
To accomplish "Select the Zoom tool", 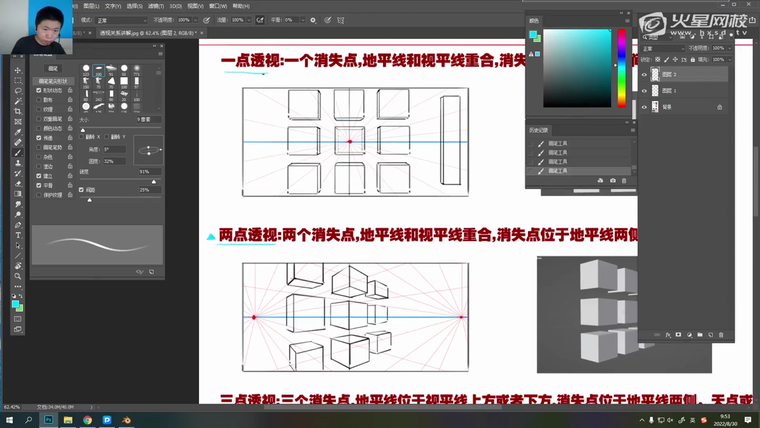I will point(18,275).
